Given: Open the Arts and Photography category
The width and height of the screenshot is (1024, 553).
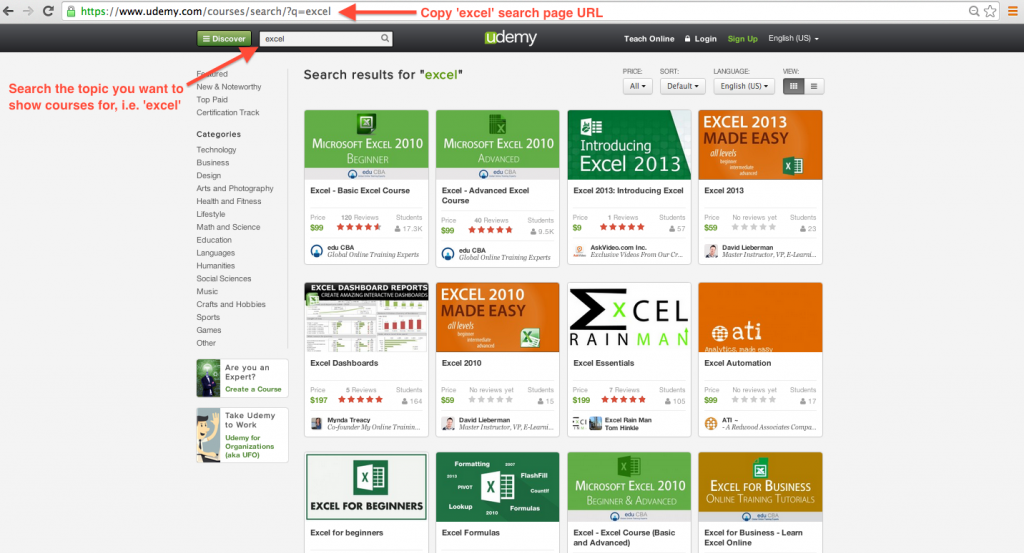Looking at the screenshot, I should click(235, 189).
